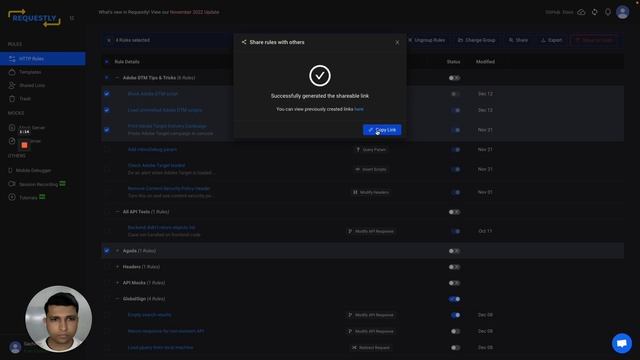The width and height of the screenshot is (640, 360).
Task: Click the share icon in dialog title
Action: [x=244, y=42]
